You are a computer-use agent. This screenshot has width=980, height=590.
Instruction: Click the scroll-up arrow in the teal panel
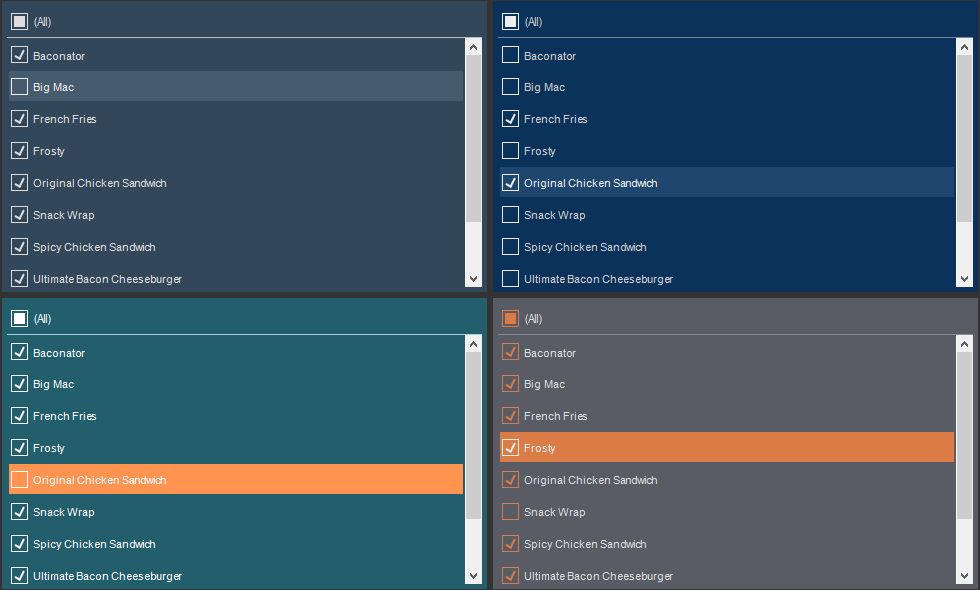coord(473,343)
